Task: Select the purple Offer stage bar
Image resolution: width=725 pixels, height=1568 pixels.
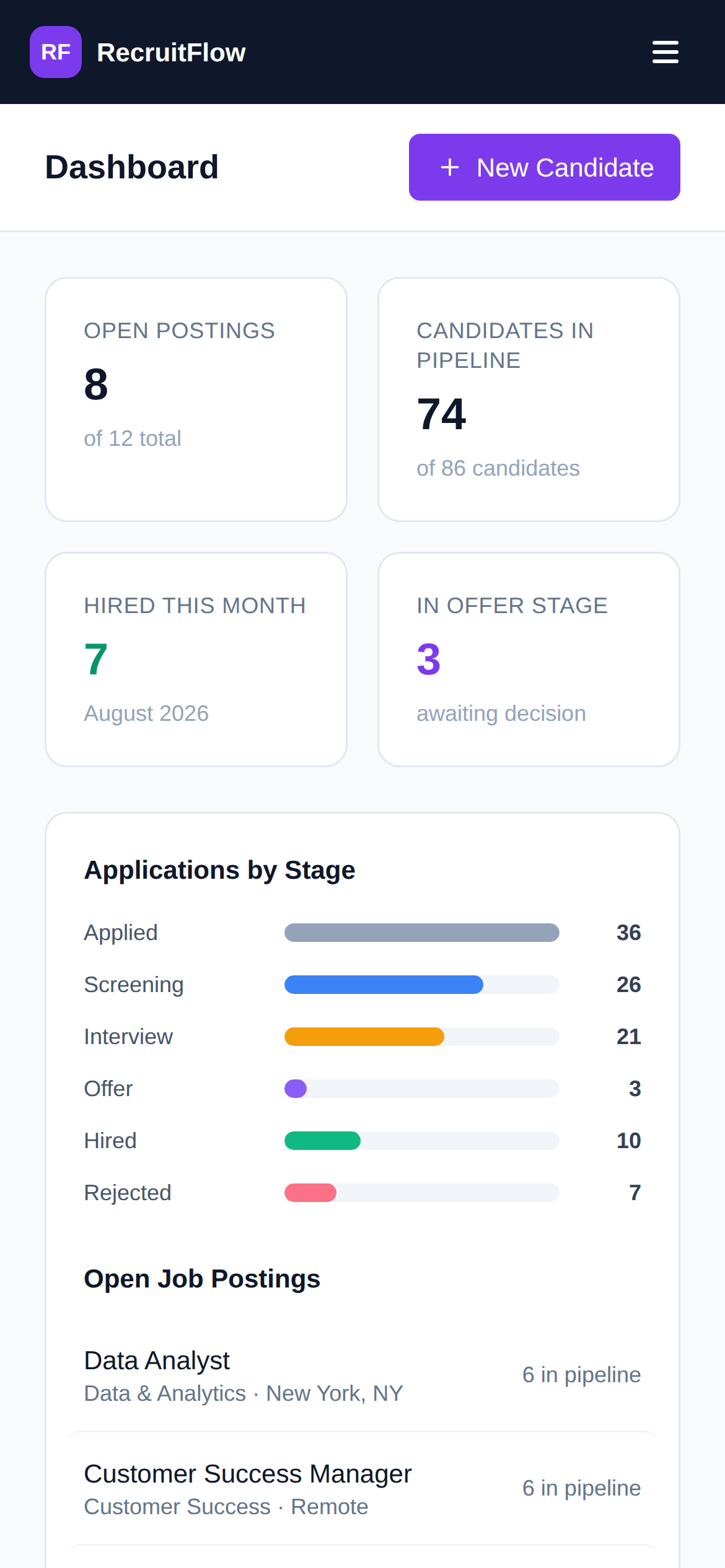Action: pos(422,1089)
